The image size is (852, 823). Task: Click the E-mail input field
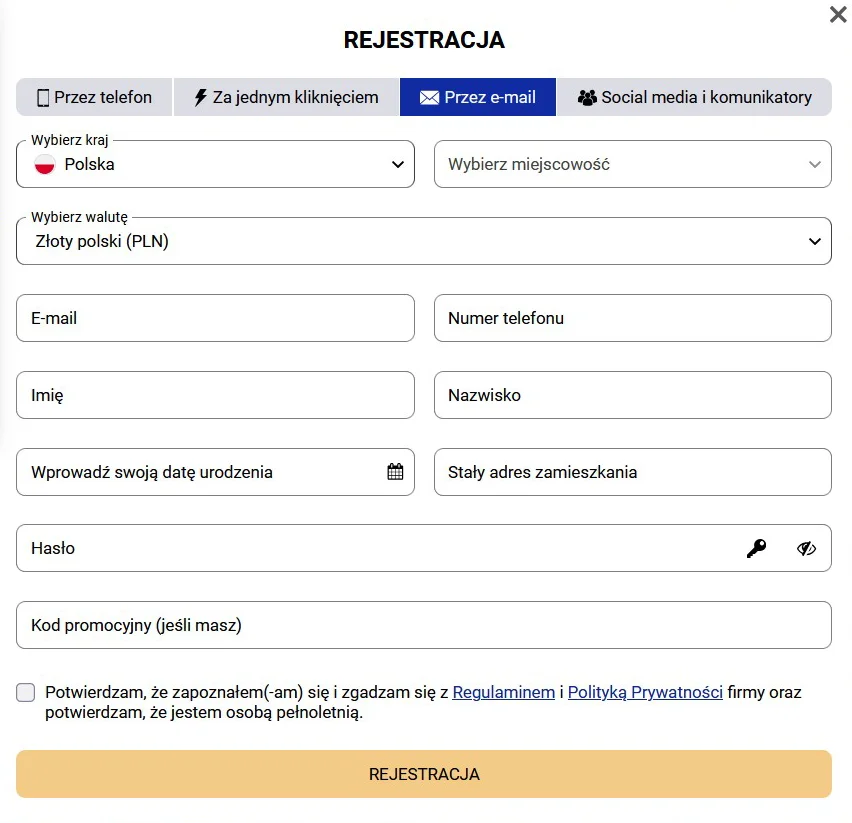[x=215, y=317]
